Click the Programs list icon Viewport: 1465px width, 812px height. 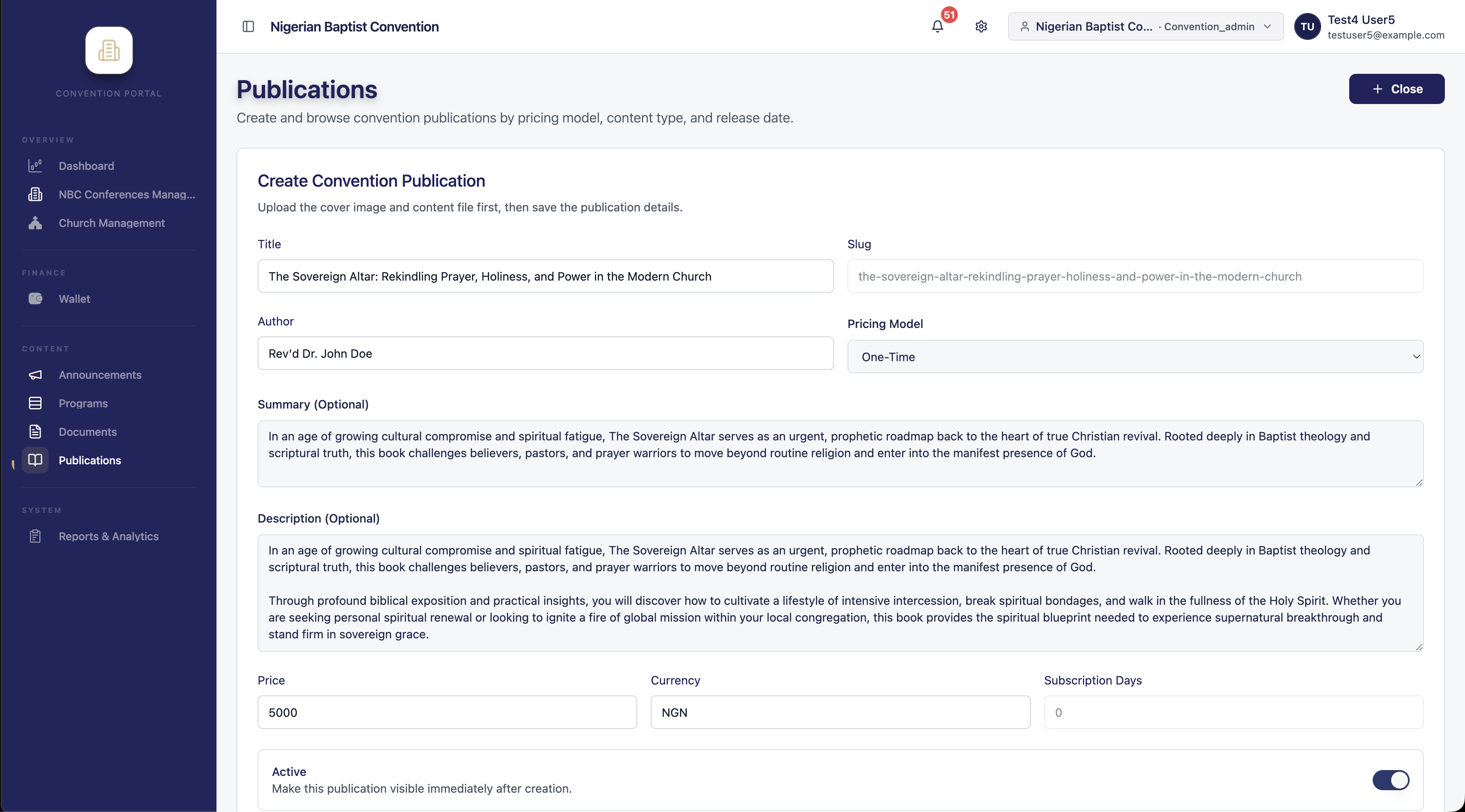35,403
